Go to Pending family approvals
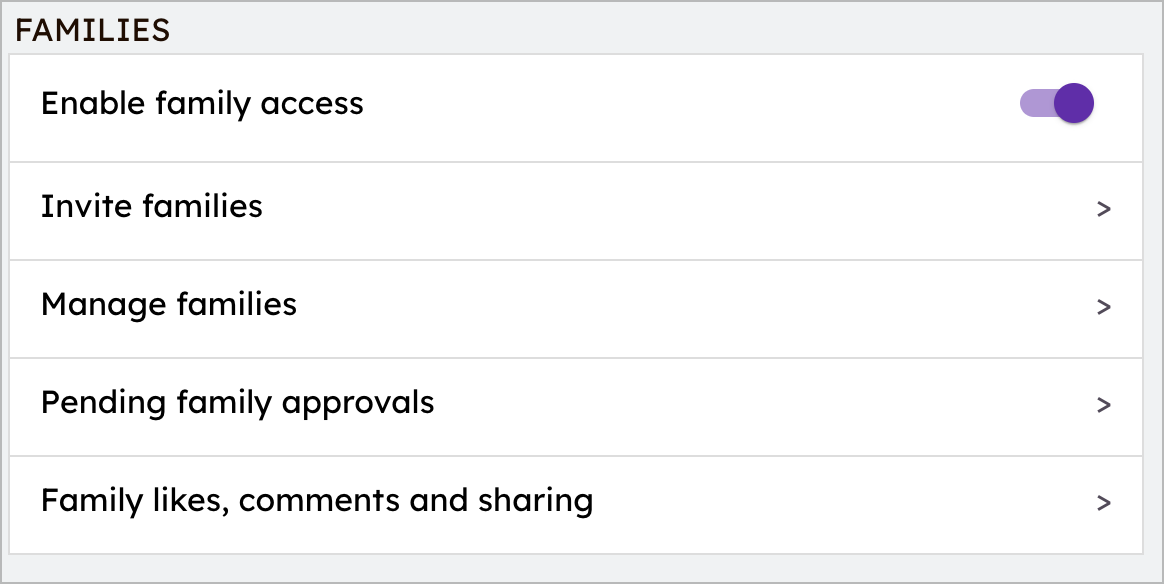The height and width of the screenshot is (584, 1164). pos(238,402)
